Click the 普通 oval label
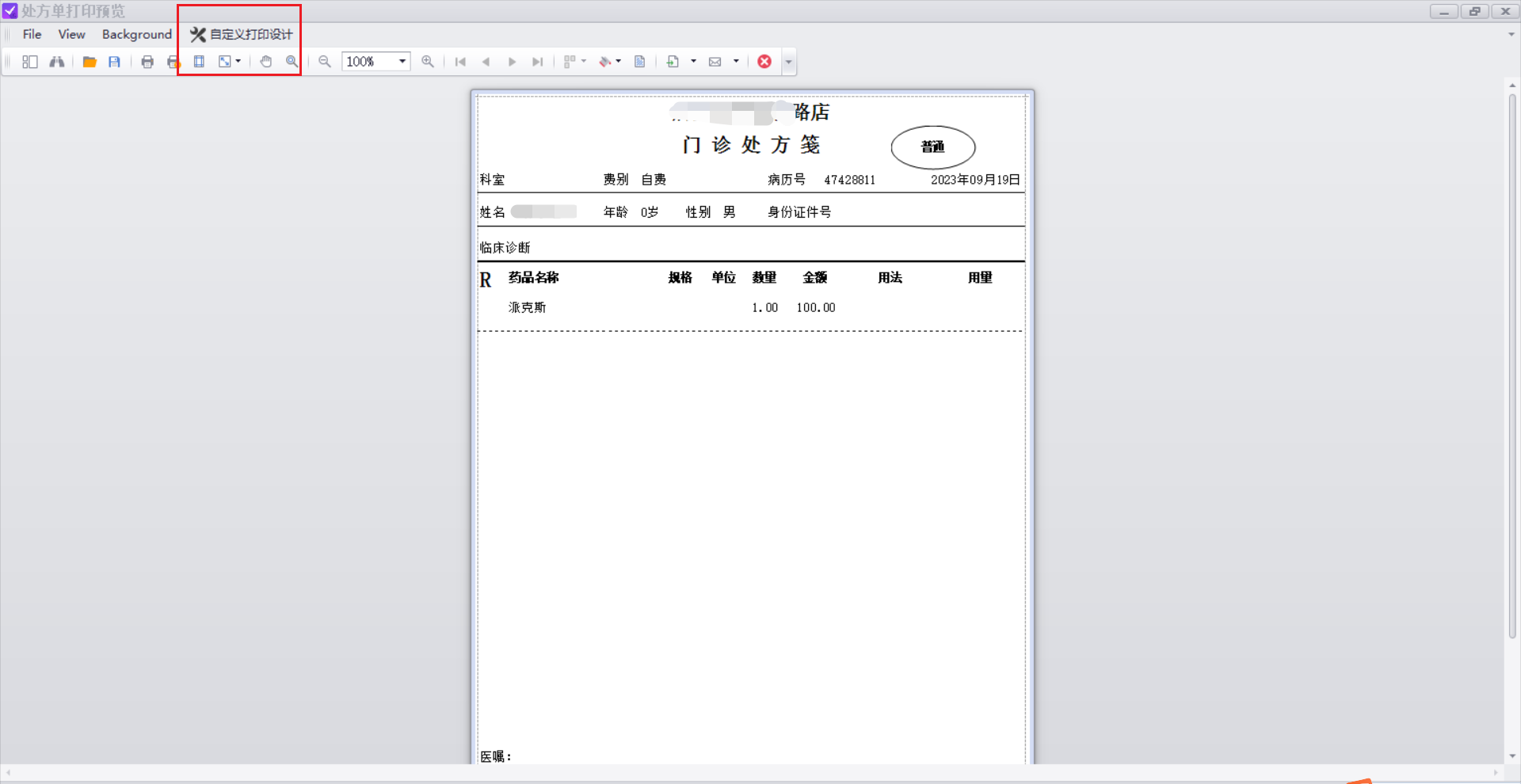 933,147
